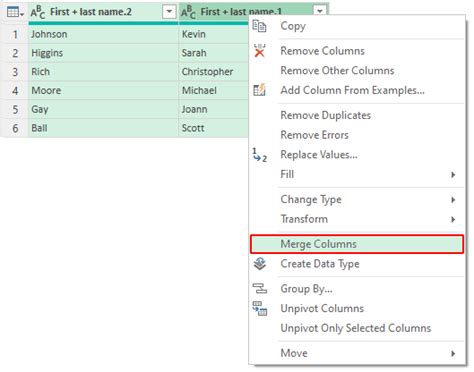
Task: Expand the Fill submenu
Action: point(453,175)
